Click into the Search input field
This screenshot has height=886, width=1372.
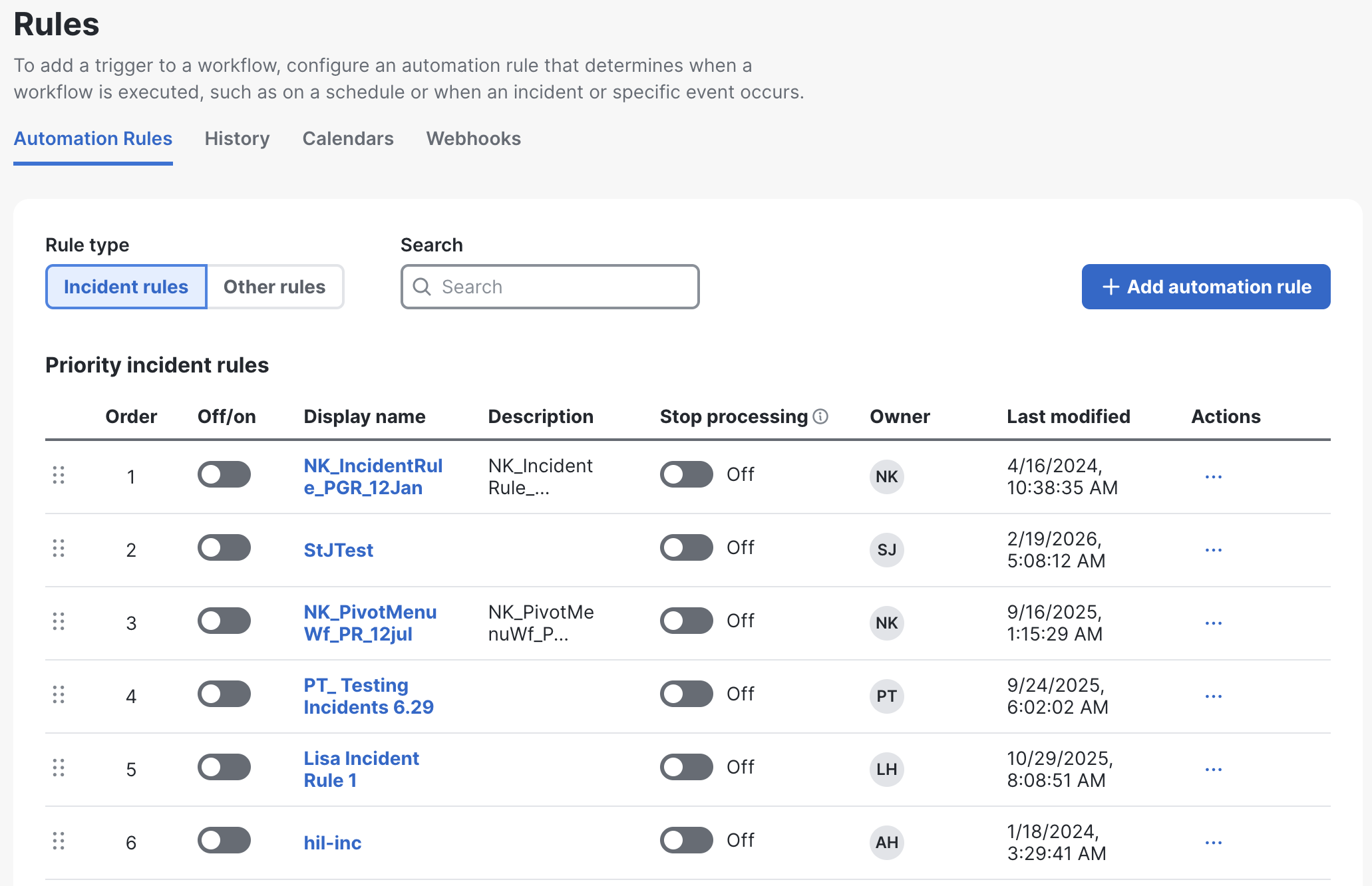(x=566, y=287)
